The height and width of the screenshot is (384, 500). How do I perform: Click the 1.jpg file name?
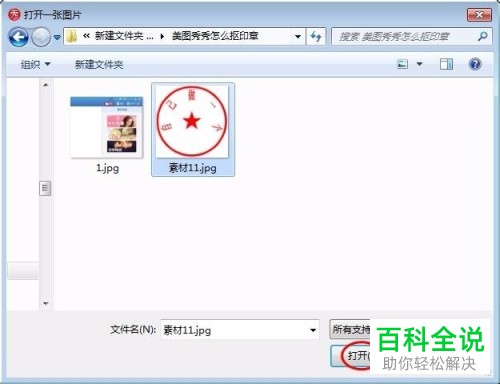click(107, 168)
